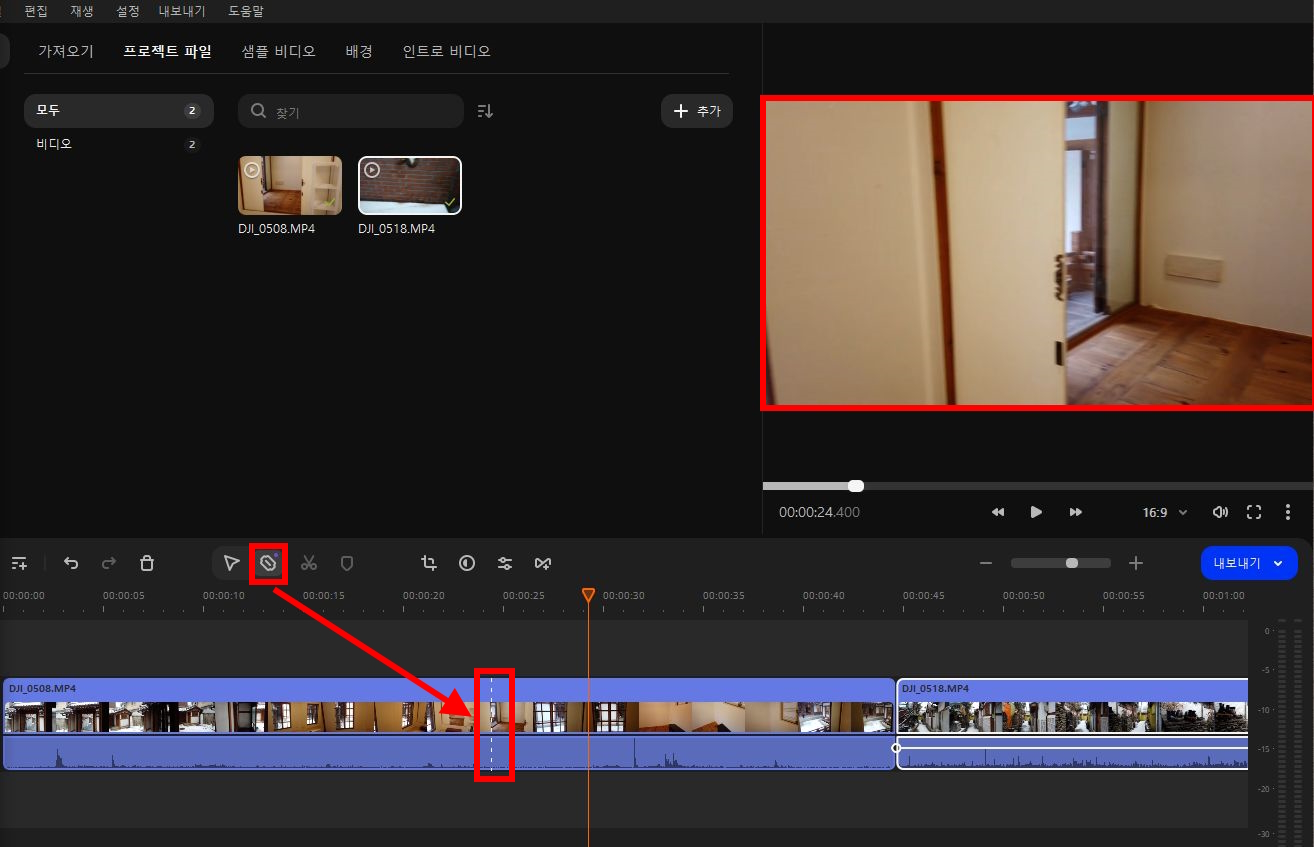
Task: Click the add track icon
Action: click(x=19, y=563)
